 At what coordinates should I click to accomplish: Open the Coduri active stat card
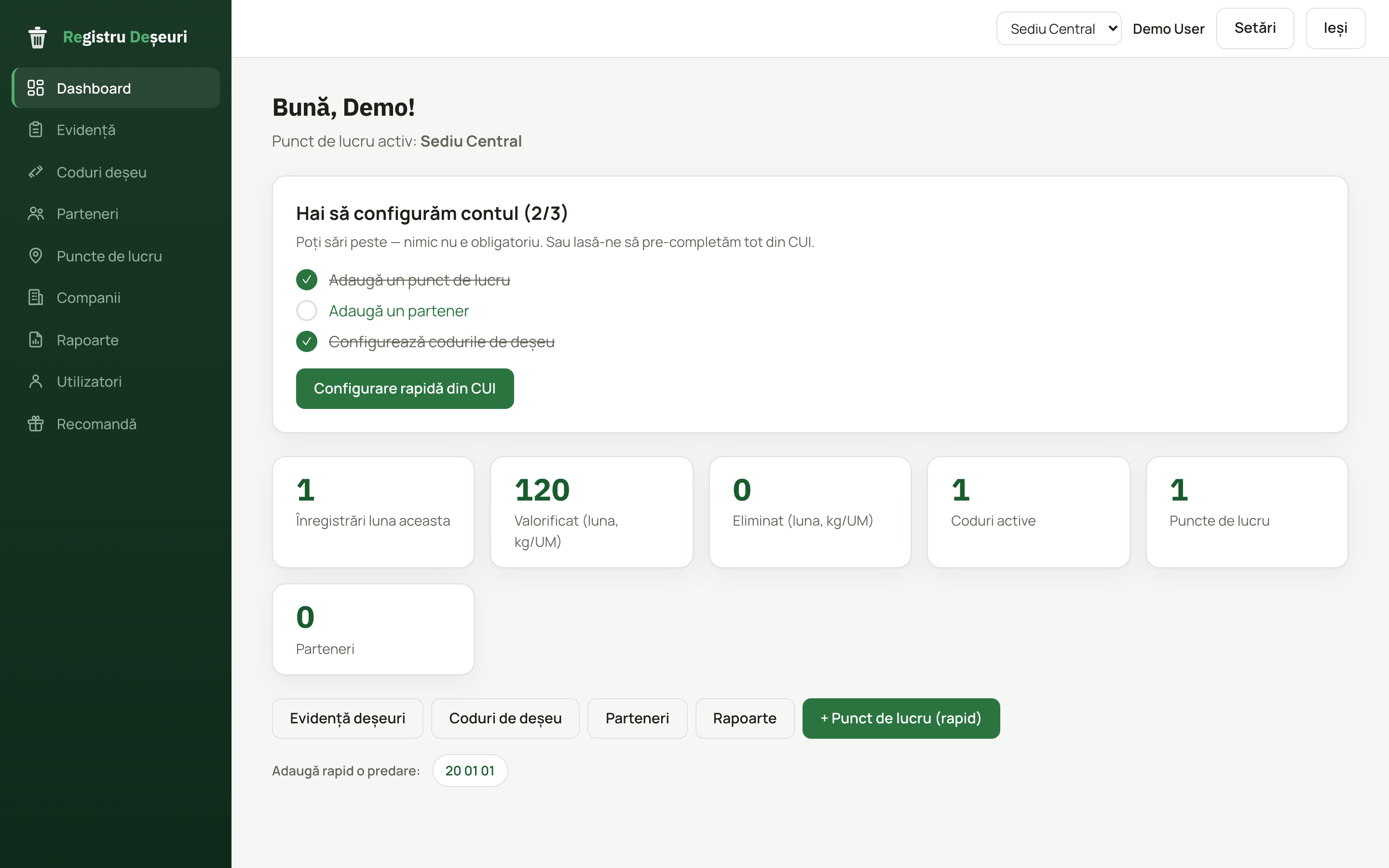pos(1028,512)
